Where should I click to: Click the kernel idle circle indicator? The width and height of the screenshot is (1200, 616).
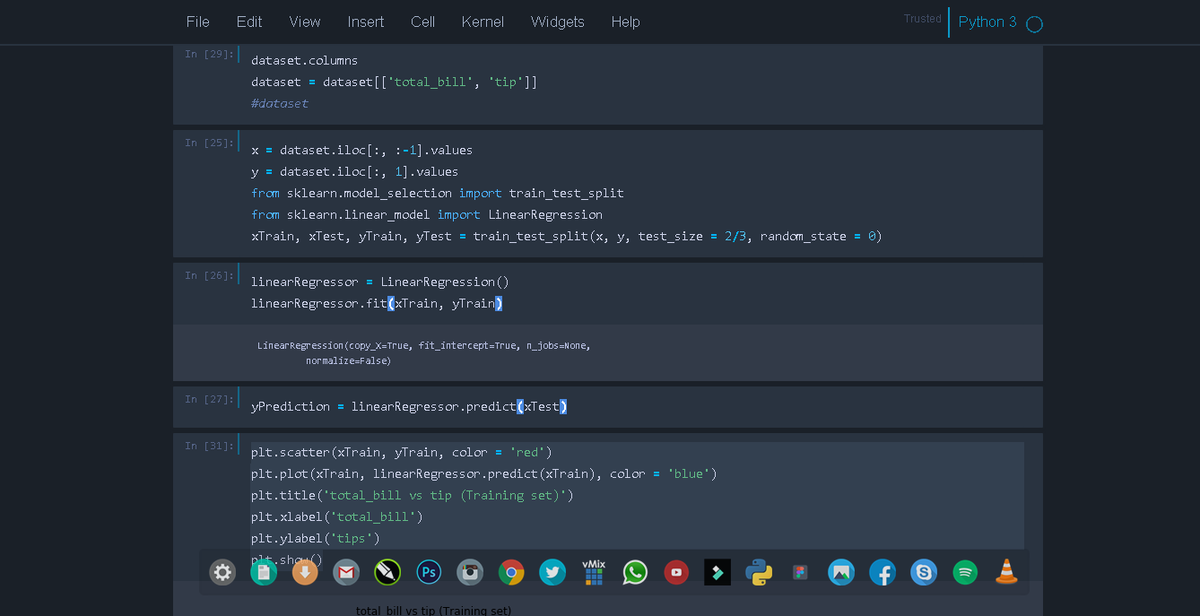1035,24
